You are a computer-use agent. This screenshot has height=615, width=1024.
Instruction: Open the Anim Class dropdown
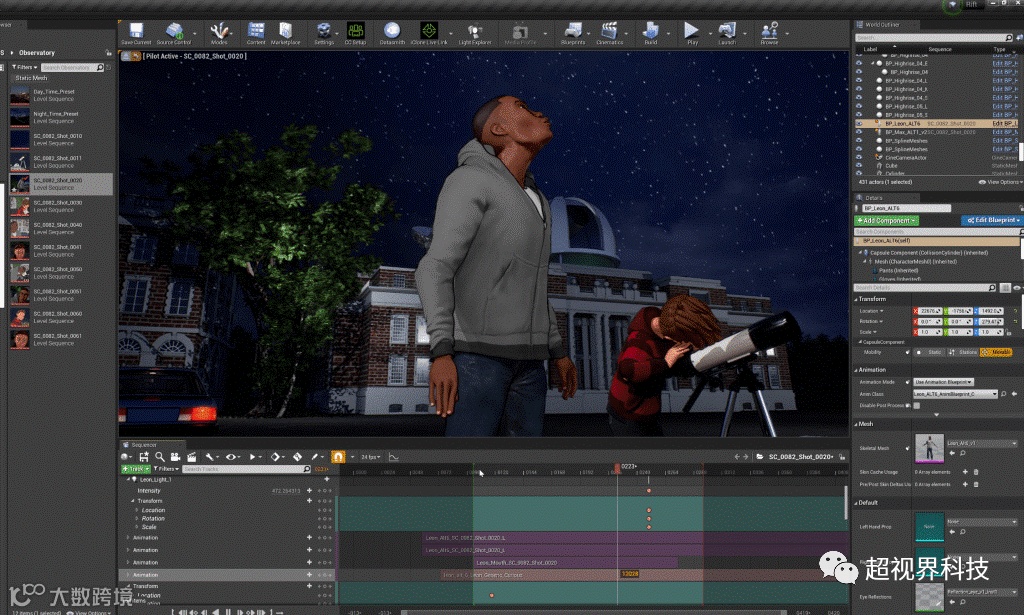coord(955,394)
